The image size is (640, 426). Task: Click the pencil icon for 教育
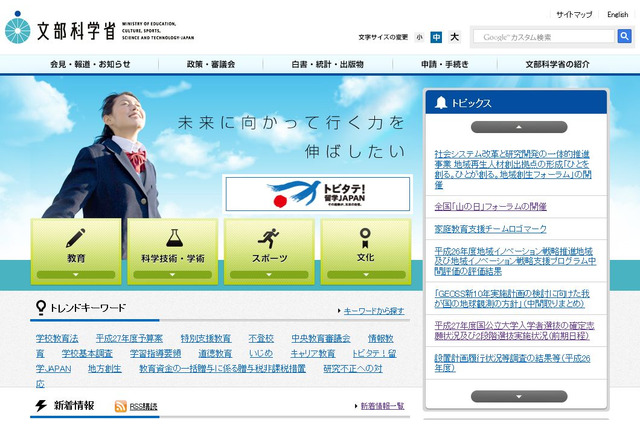click(x=76, y=238)
